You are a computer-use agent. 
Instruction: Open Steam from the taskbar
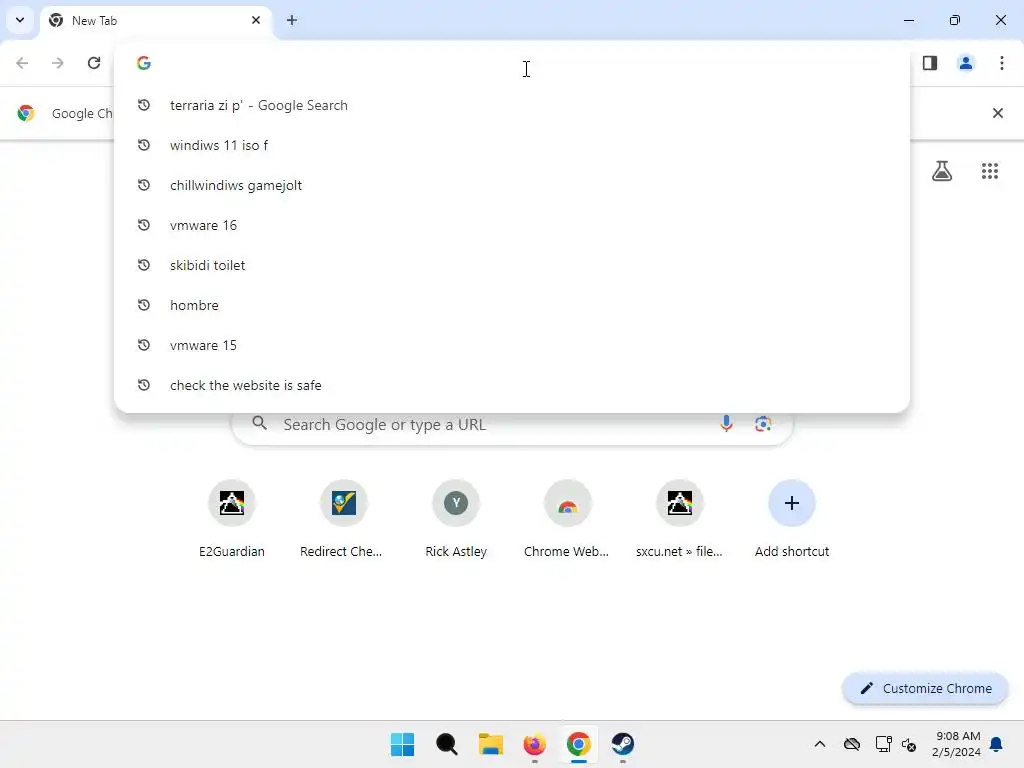pyautogui.click(x=622, y=744)
